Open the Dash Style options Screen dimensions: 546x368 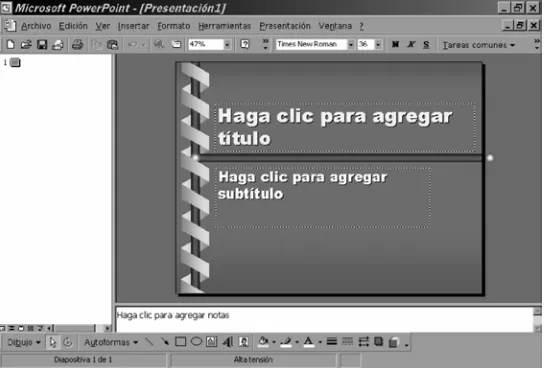click(348, 342)
